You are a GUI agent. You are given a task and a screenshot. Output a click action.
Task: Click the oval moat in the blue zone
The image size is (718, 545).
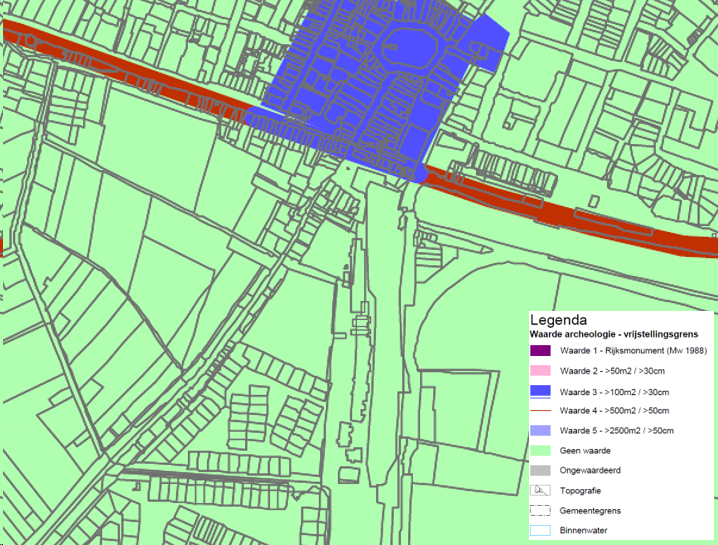click(408, 47)
